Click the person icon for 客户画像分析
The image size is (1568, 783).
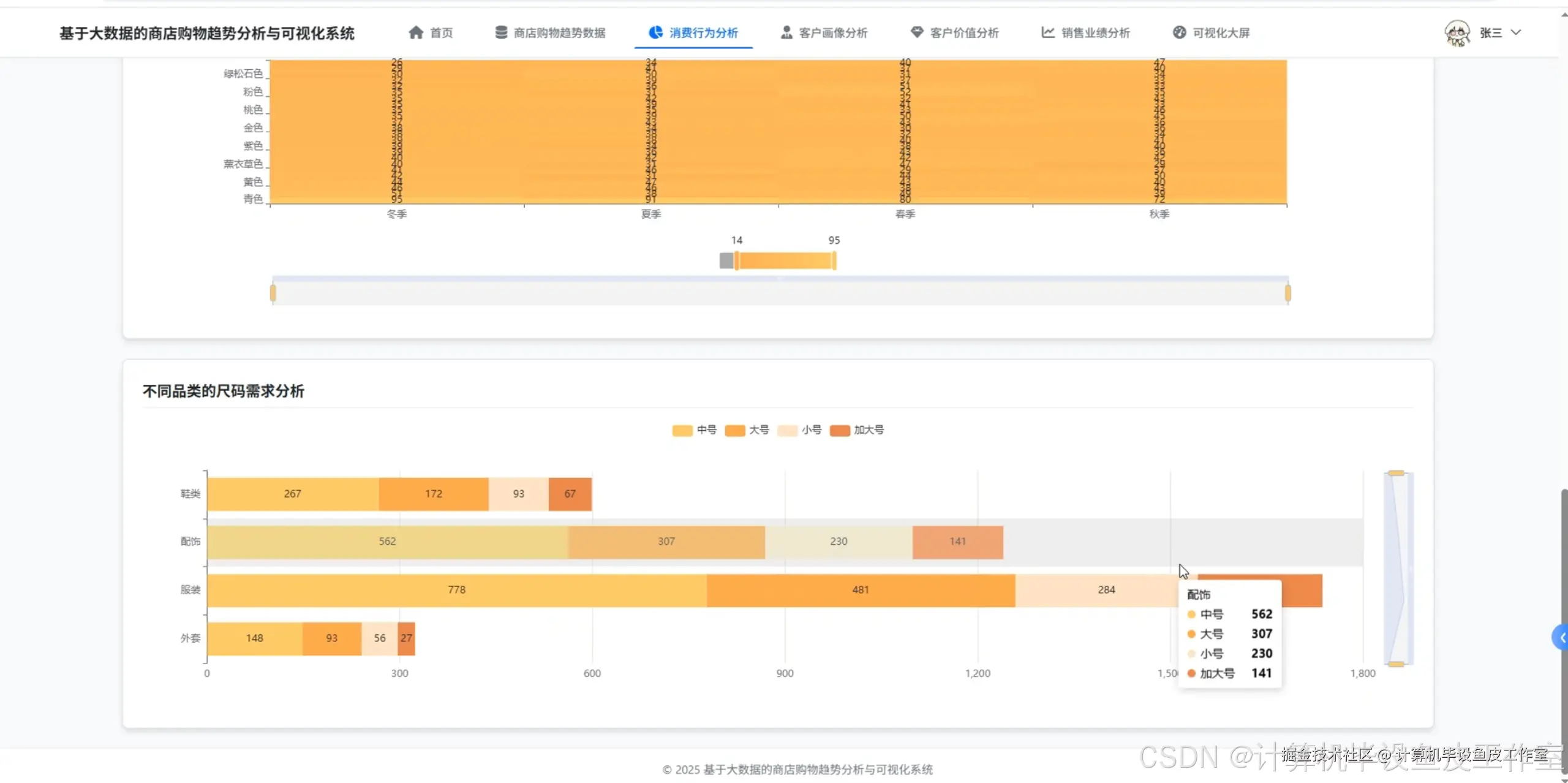point(786,32)
